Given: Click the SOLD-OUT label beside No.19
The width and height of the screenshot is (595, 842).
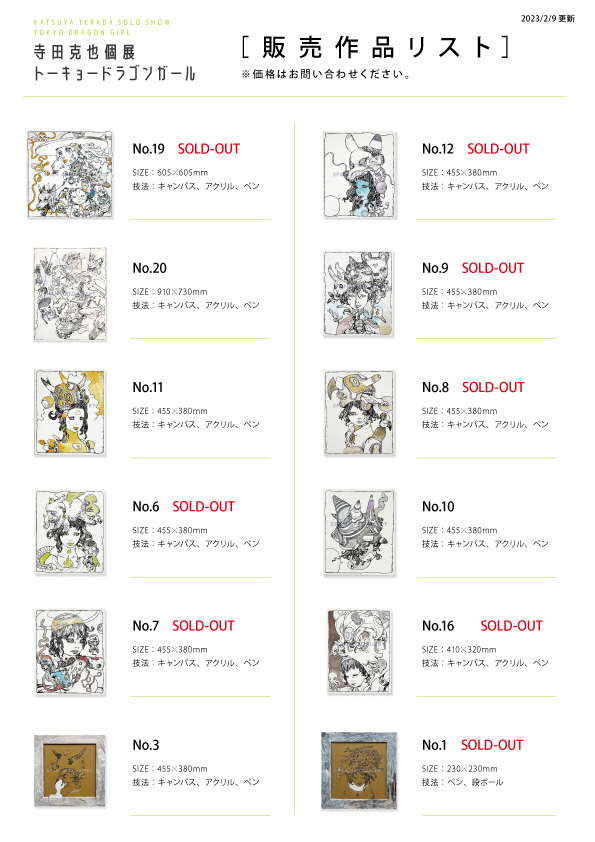Looking at the screenshot, I should point(209,149).
